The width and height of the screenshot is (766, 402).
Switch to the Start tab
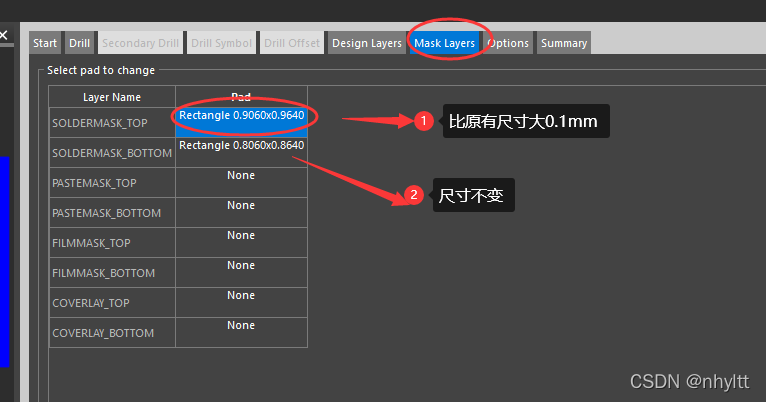[x=44, y=43]
